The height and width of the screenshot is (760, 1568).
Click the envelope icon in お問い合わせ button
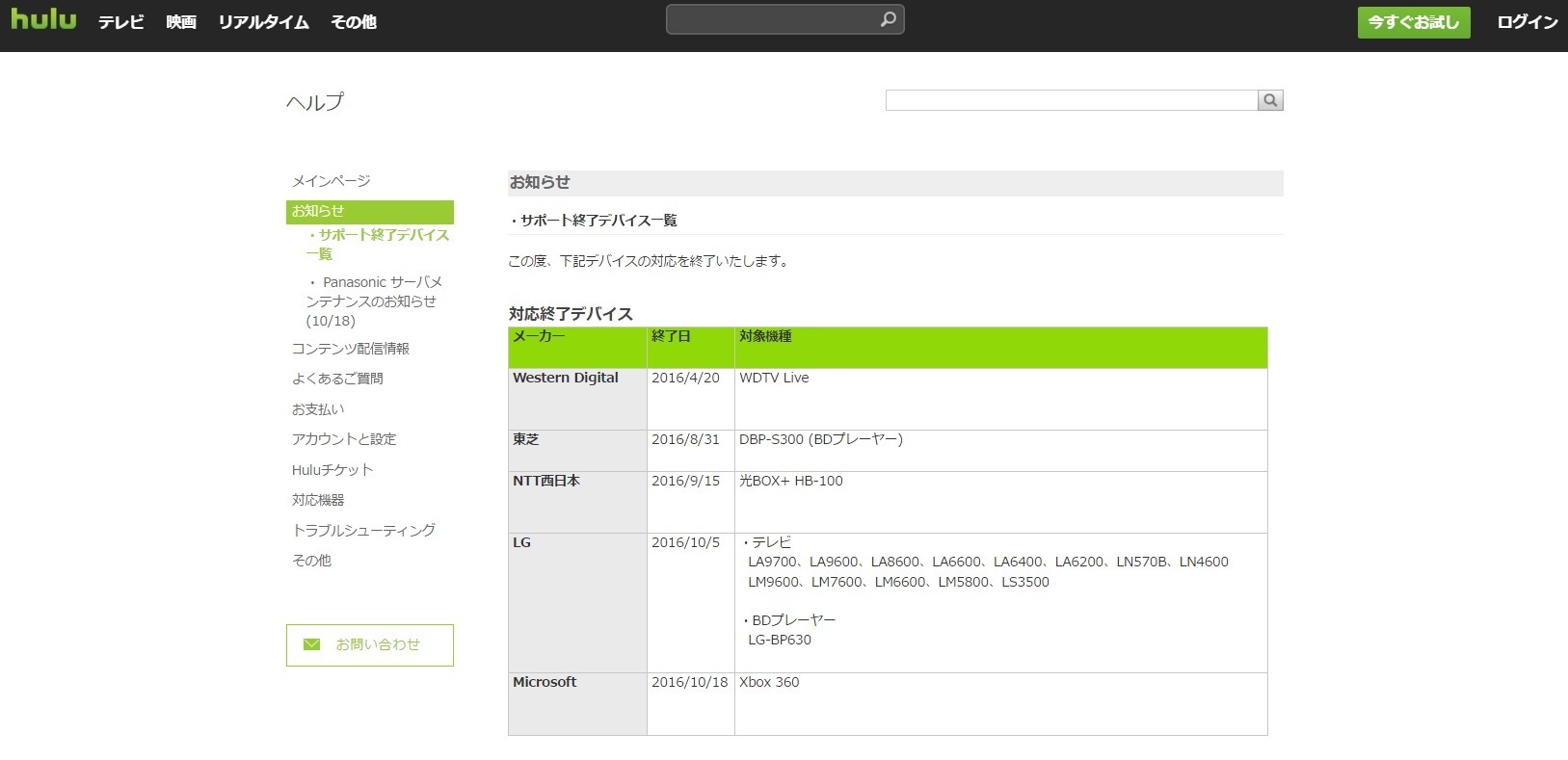[311, 644]
